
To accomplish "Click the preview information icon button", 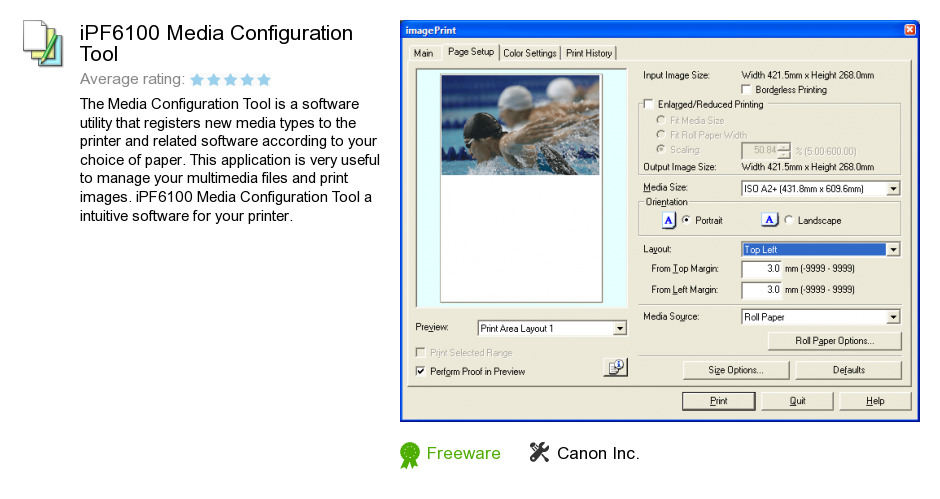I will (x=615, y=367).
